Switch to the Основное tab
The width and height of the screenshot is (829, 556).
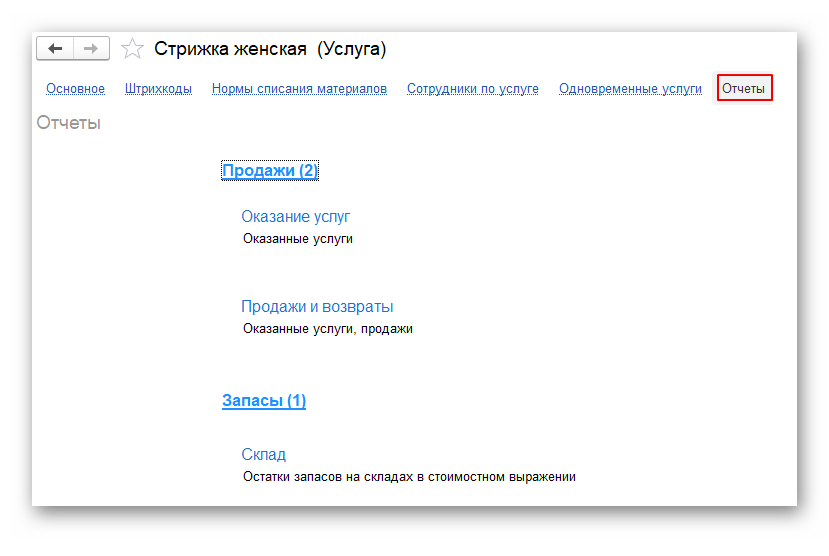click(75, 89)
